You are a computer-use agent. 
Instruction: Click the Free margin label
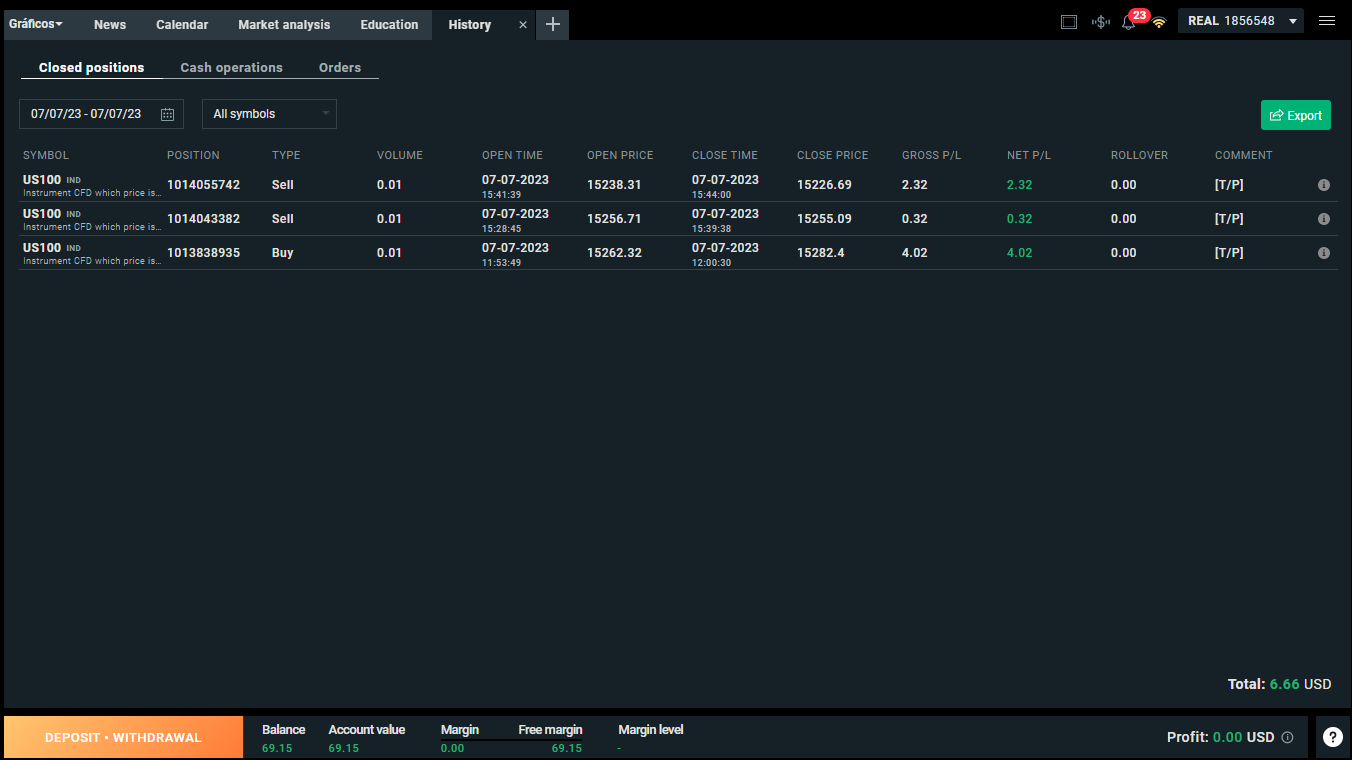point(550,730)
